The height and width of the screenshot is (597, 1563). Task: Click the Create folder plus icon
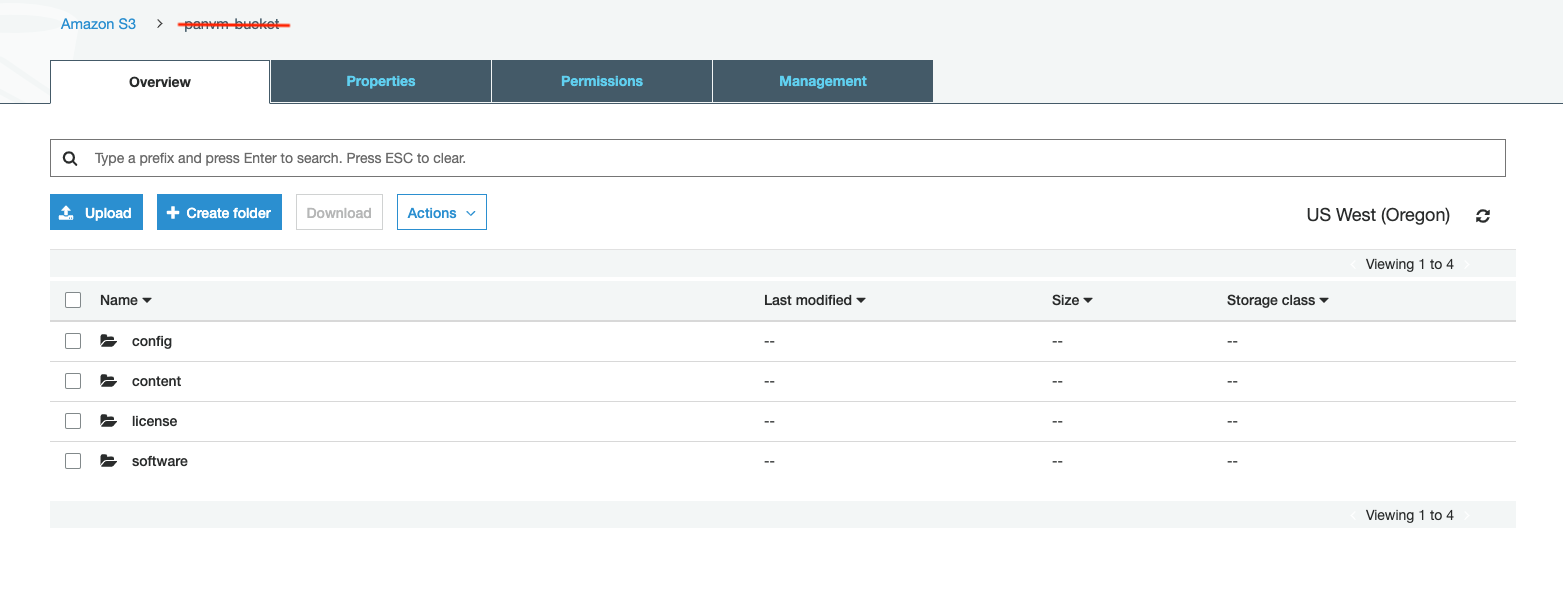click(x=172, y=212)
